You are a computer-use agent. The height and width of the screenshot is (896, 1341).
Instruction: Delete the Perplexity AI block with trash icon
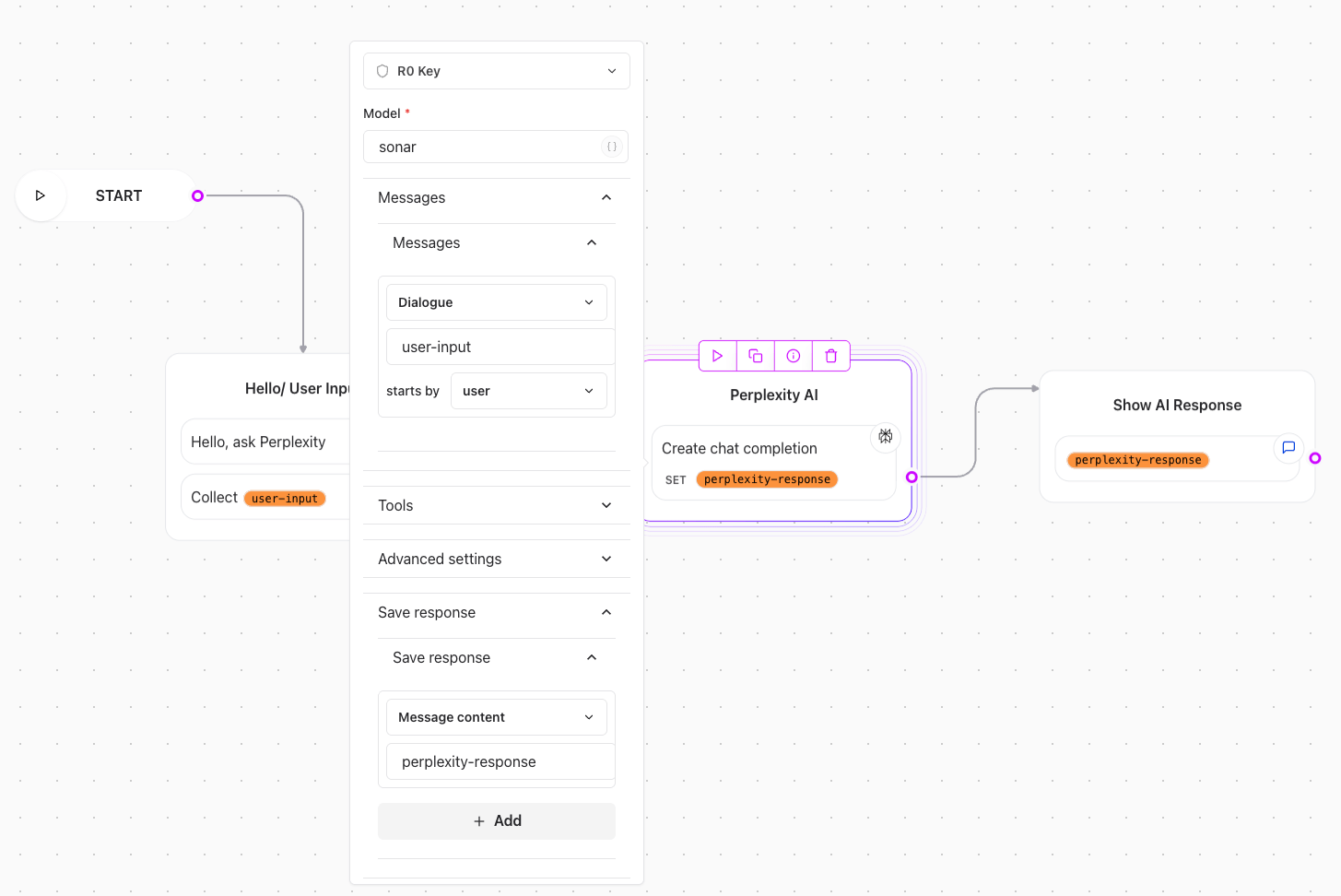click(x=831, y=356)
